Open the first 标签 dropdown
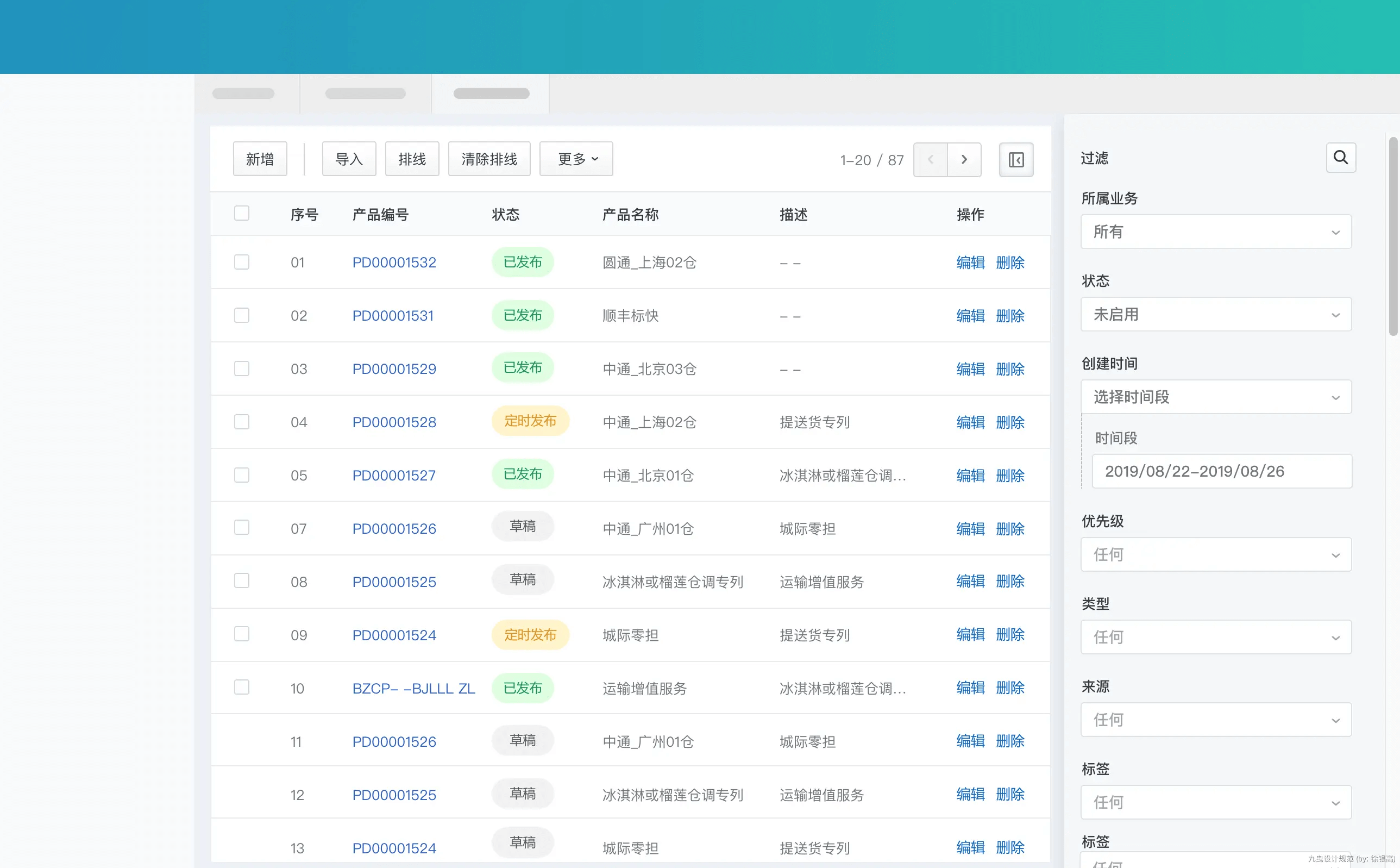The image size is (1400, 868). click(1216, 803)
